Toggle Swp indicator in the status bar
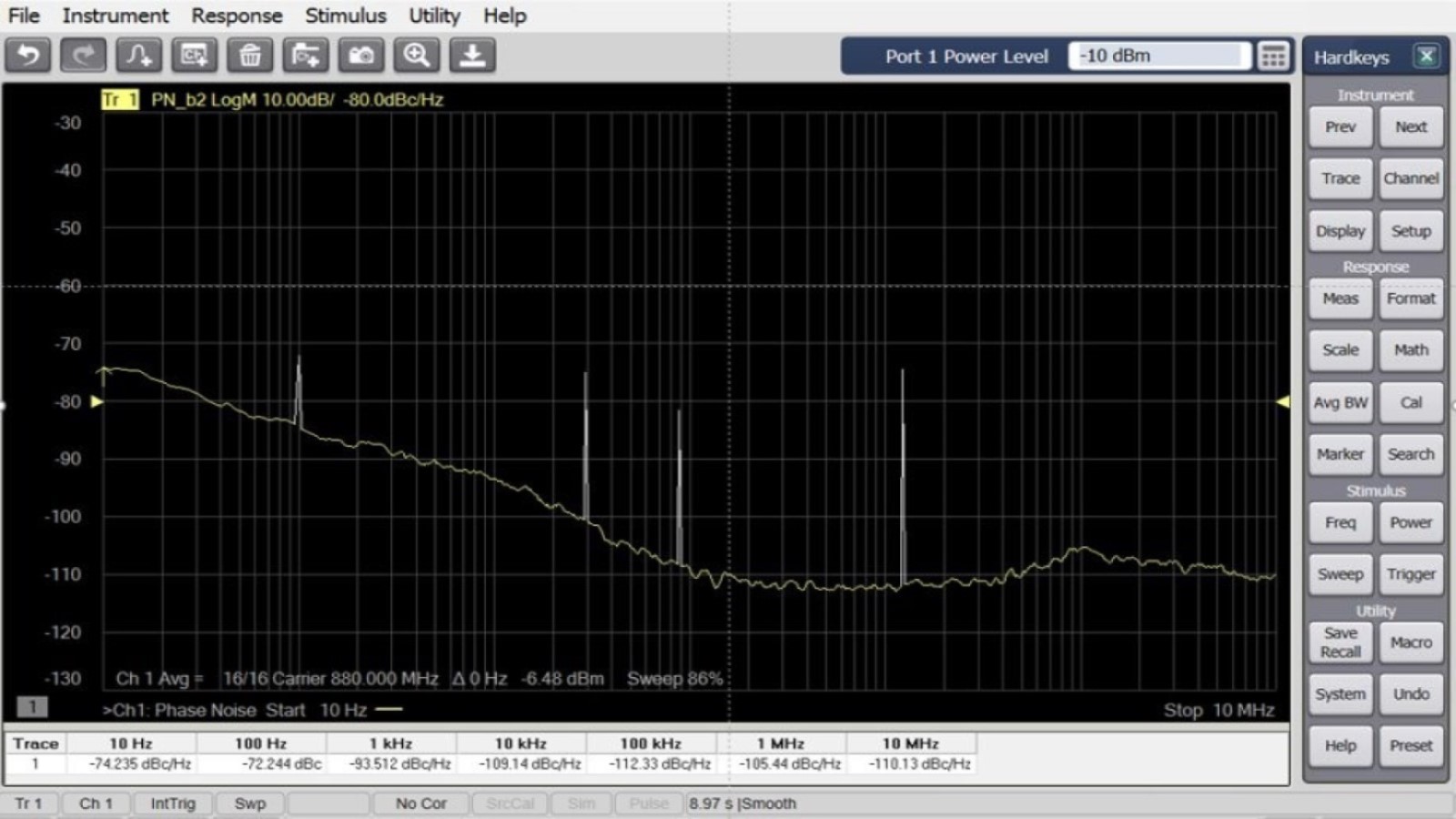The image size is (1456, 819). tap(249, 804)
